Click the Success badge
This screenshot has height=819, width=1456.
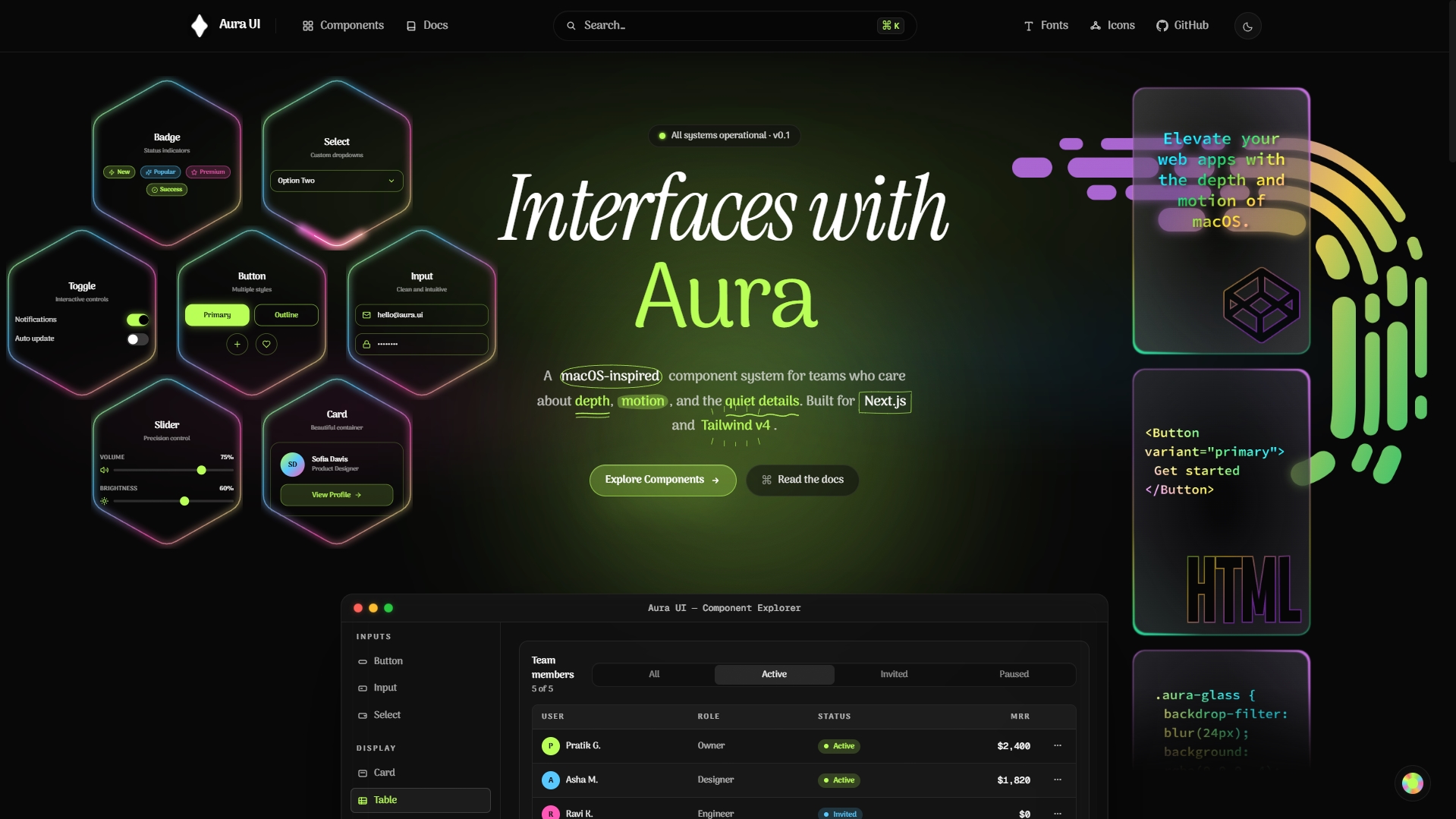167,190
